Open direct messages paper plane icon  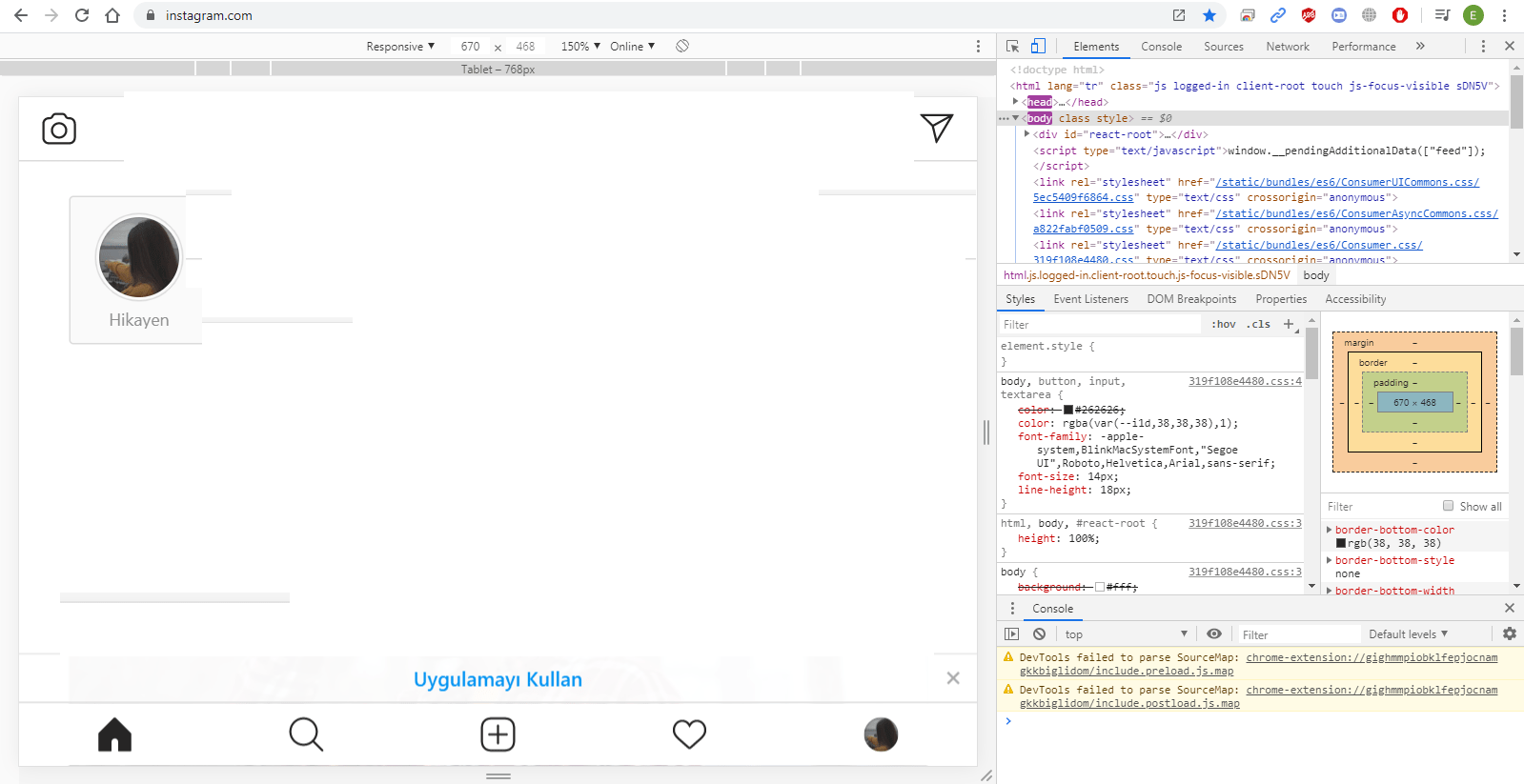pyautogui.click(x=937, y=128)
